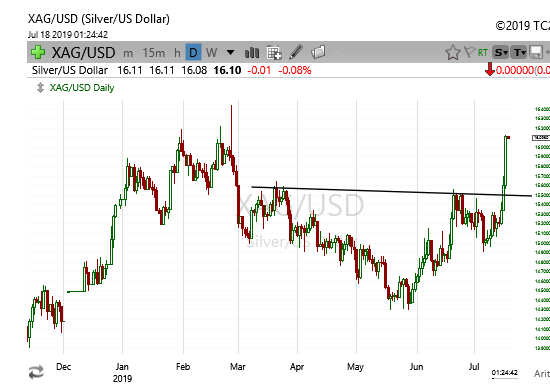Click the Silver/US Dollar name text

[70, 70]
